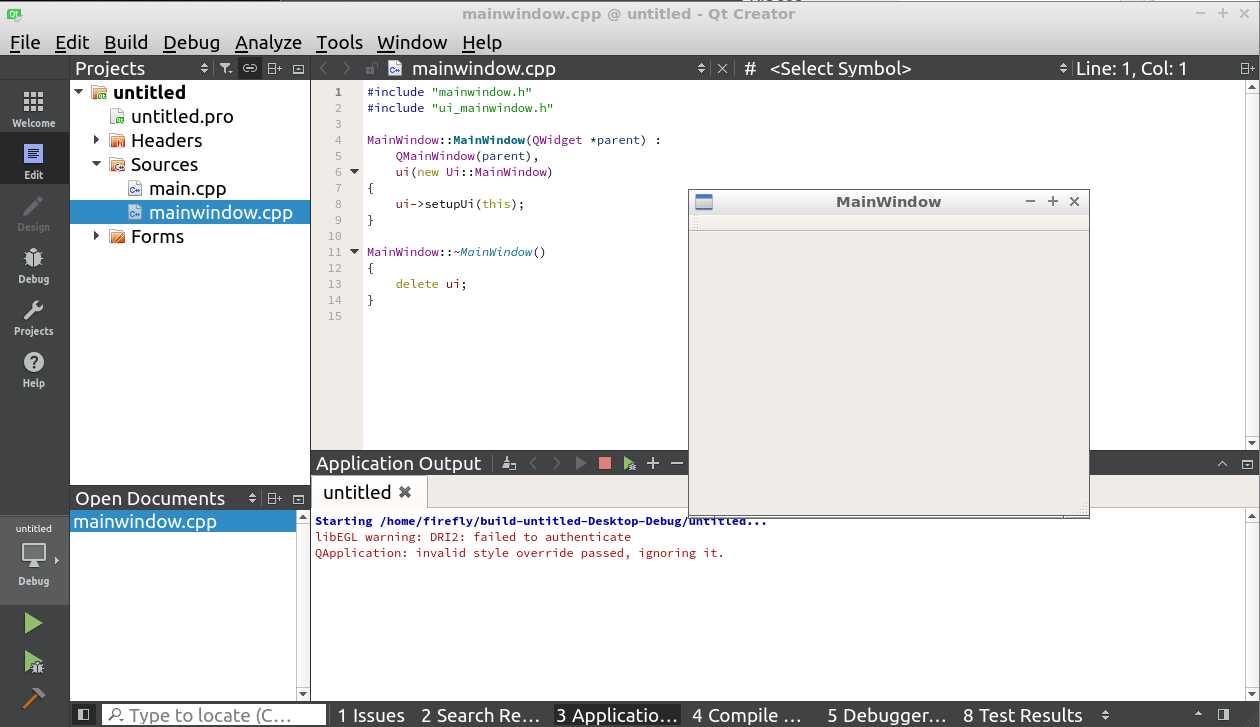Split the editor view
The width and height of the screenshot is (1260, 727).
(x=1247, y=68)
